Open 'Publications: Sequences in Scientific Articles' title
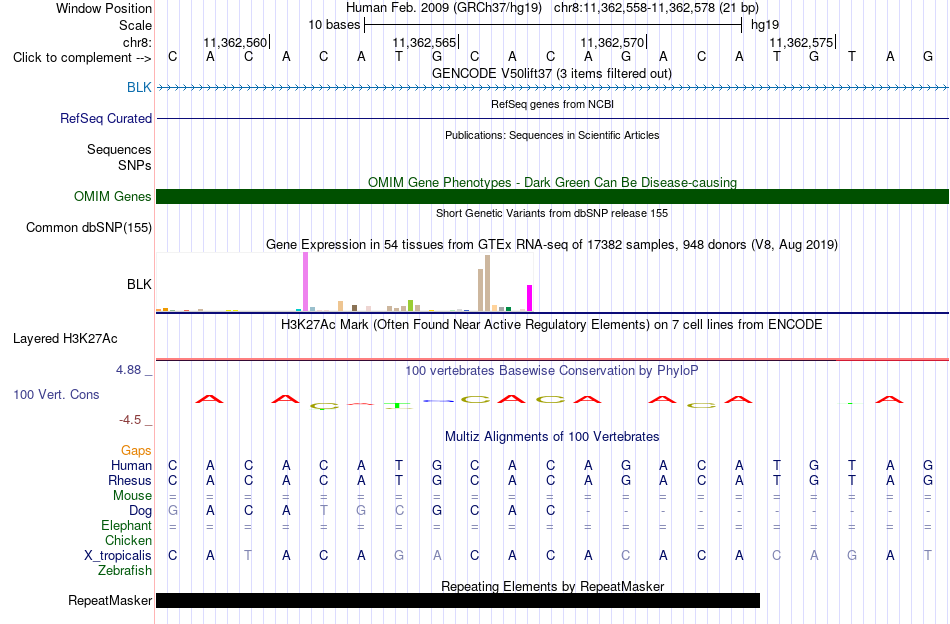 pos(552,135)
